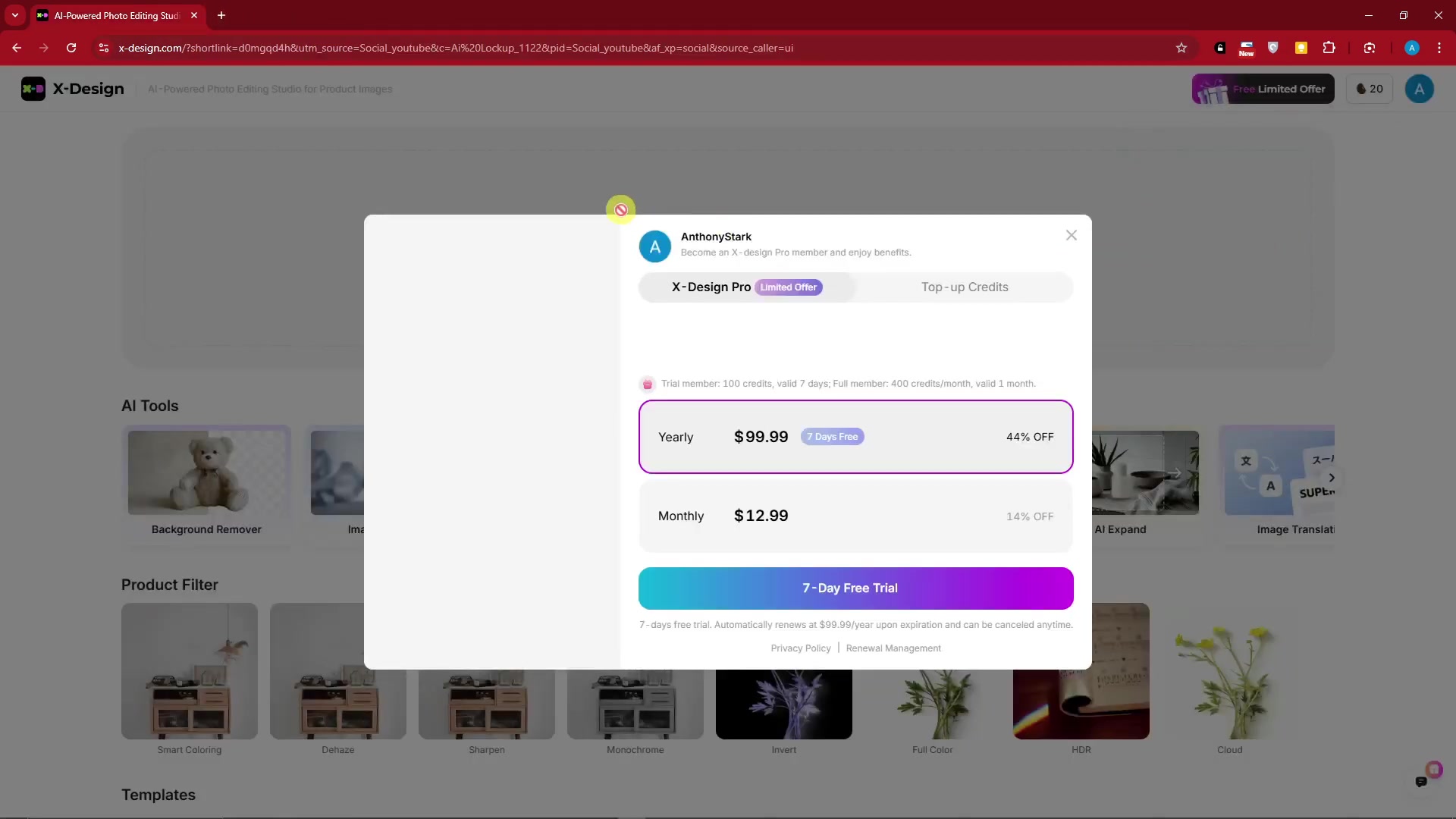
Task: Click the Templates heading
Action: 158,795
